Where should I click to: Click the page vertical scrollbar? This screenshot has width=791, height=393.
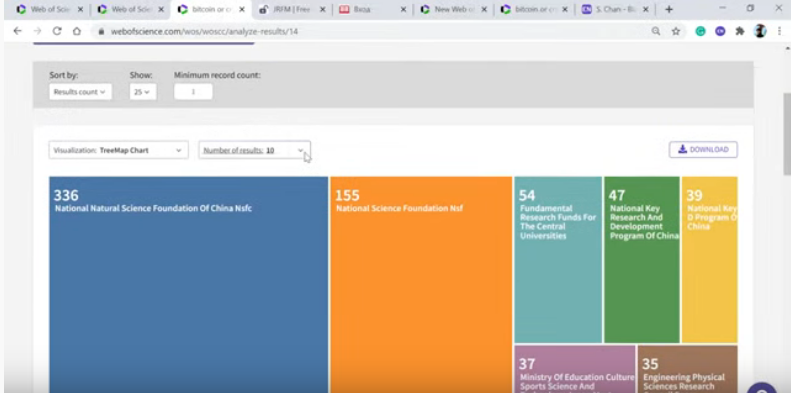pyautogui.click(x=786, y=134)
